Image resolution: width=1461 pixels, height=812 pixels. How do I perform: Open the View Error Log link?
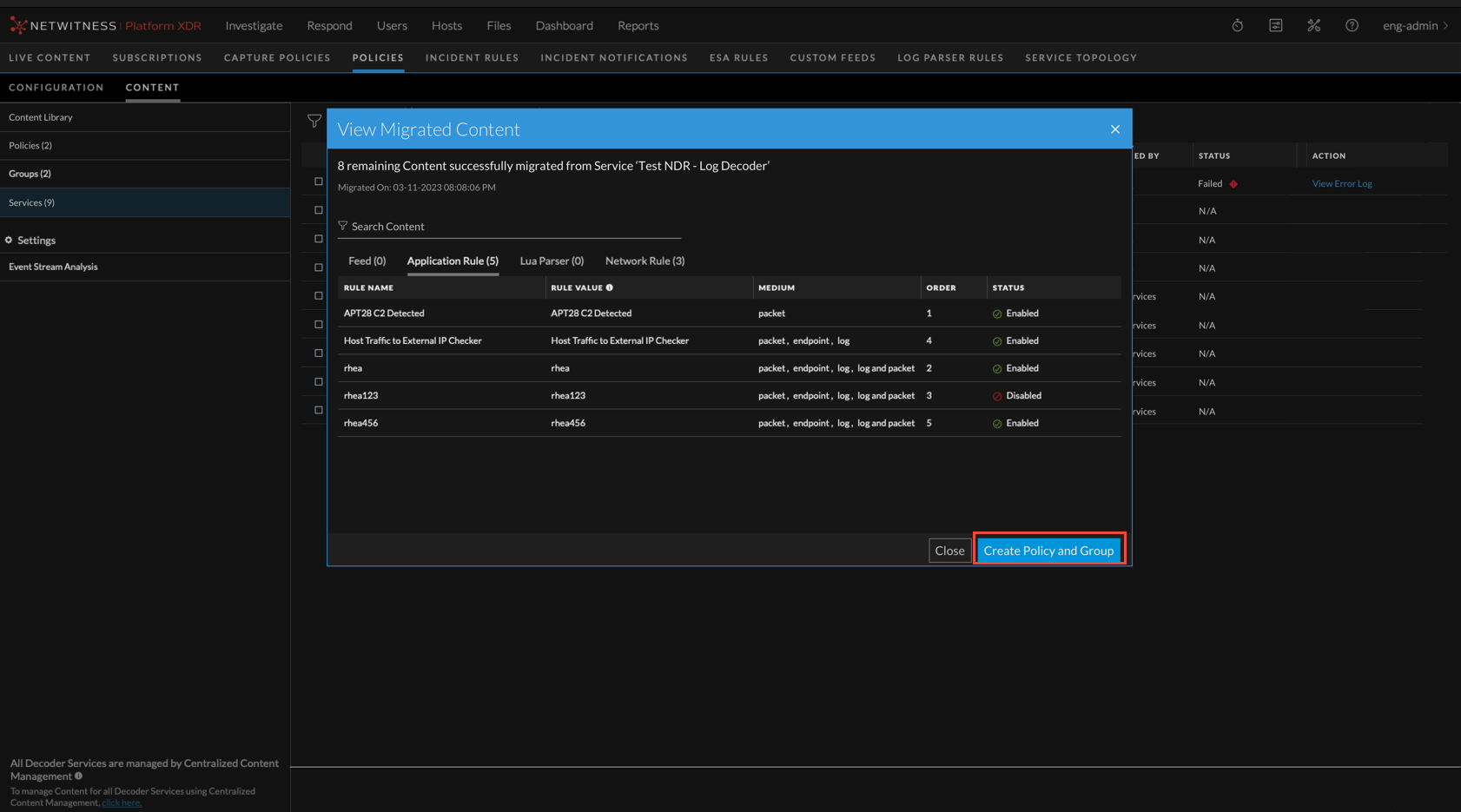pyautogui.click(x=1341, y=184)
